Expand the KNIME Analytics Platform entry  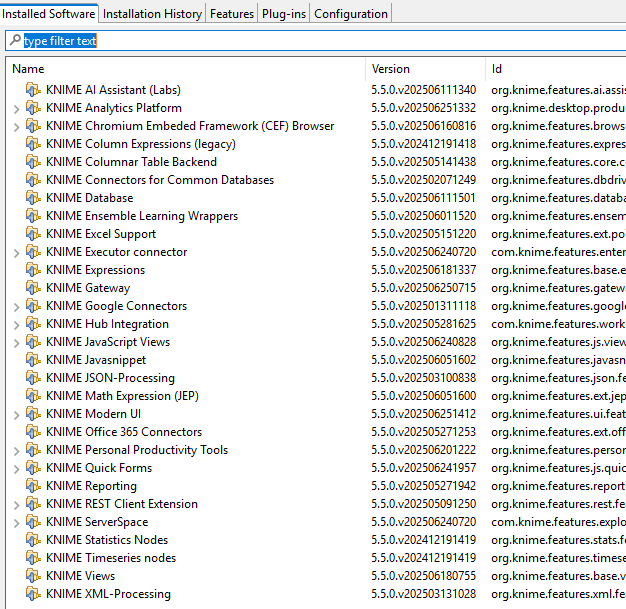16,109
